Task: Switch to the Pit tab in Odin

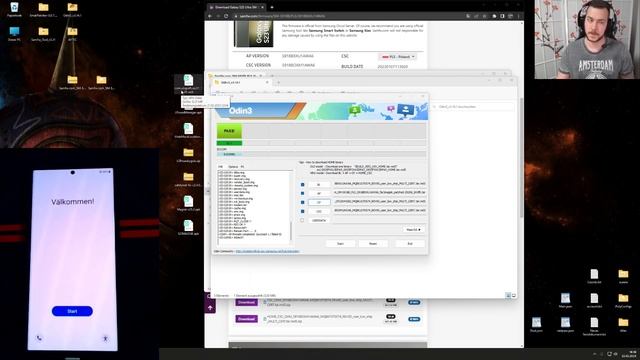Action: (x=242, y=167)
